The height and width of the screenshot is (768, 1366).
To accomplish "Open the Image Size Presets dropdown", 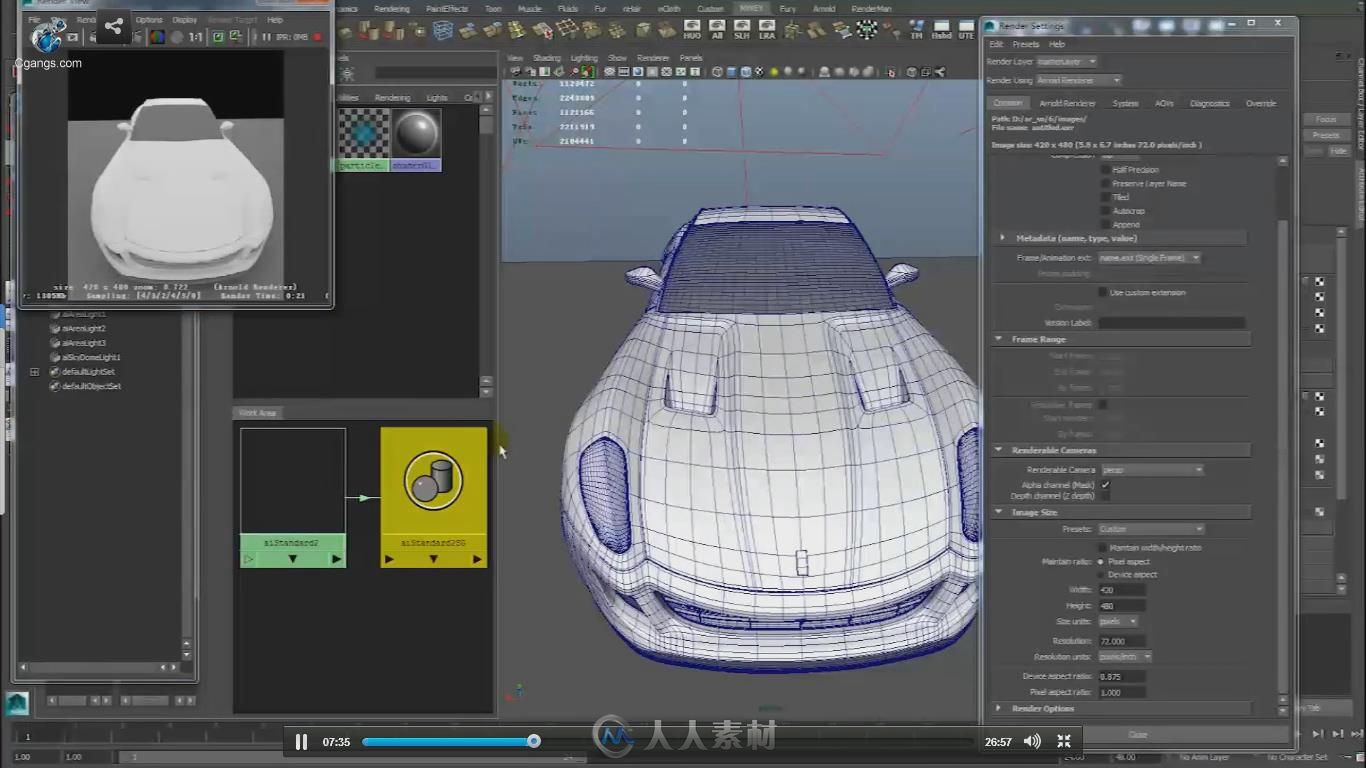I will [x=1151, y=529].
